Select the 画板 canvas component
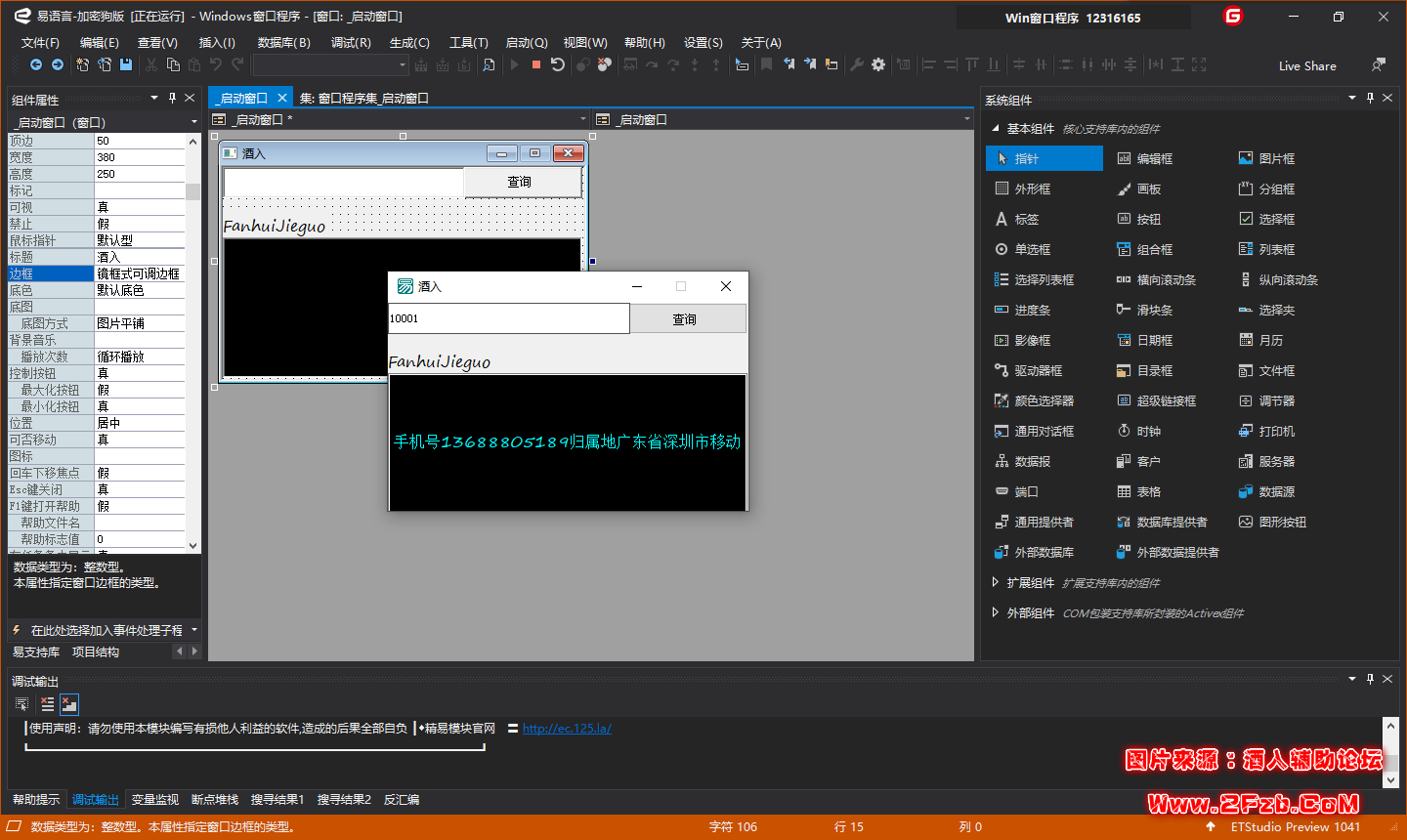This screenshot has width=1407, height=840. 1139,189
